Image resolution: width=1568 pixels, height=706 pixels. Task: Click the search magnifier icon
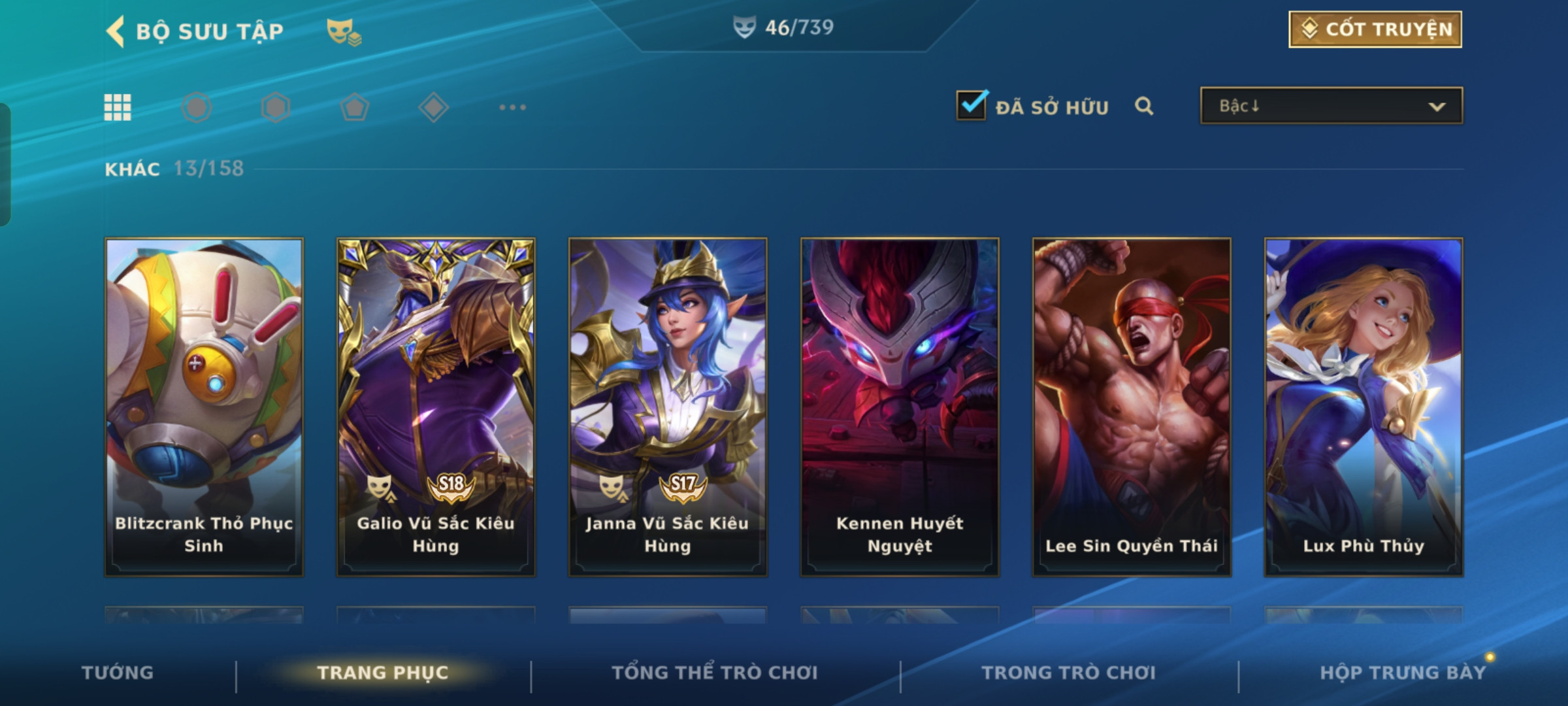click(1144, 106)
